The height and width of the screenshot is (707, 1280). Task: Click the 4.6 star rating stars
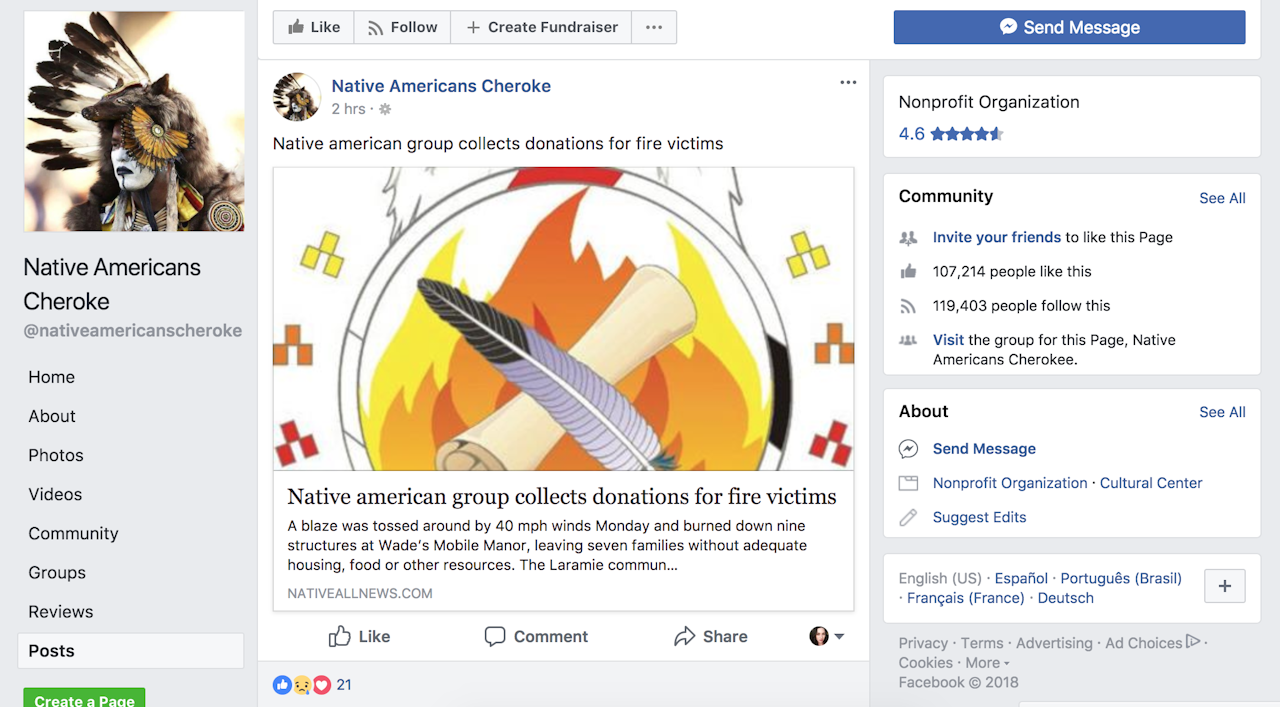pyautogui.click(x=965, y=133)
